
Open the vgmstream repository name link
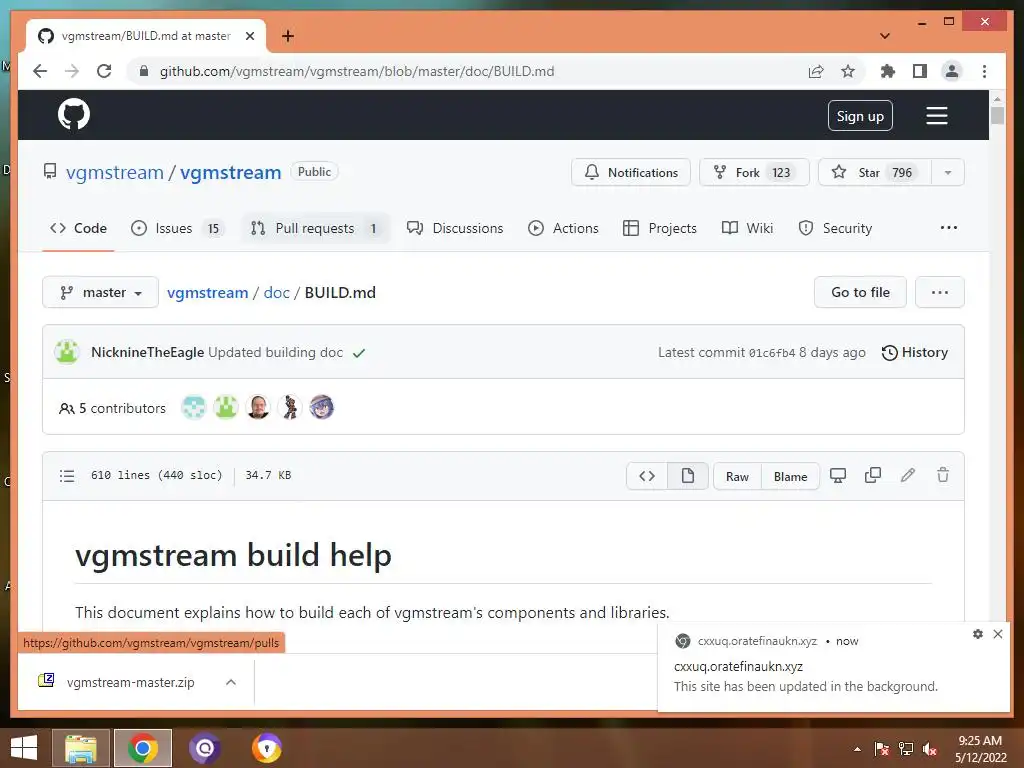pyautogui.click(x=231, y=172)
